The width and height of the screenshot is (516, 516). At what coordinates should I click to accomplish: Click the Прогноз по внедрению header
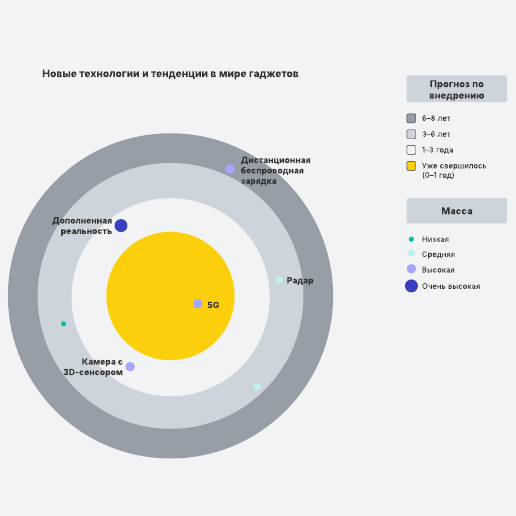tap(457, 89)
